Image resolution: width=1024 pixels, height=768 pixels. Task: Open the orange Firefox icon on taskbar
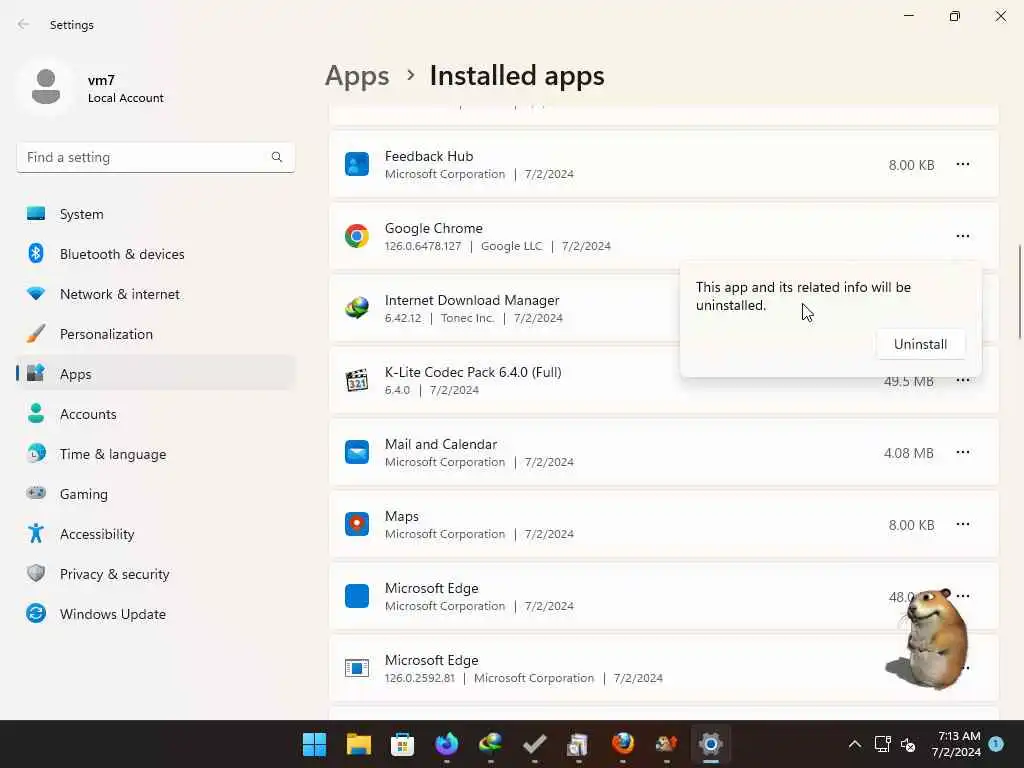click(622, 744)
